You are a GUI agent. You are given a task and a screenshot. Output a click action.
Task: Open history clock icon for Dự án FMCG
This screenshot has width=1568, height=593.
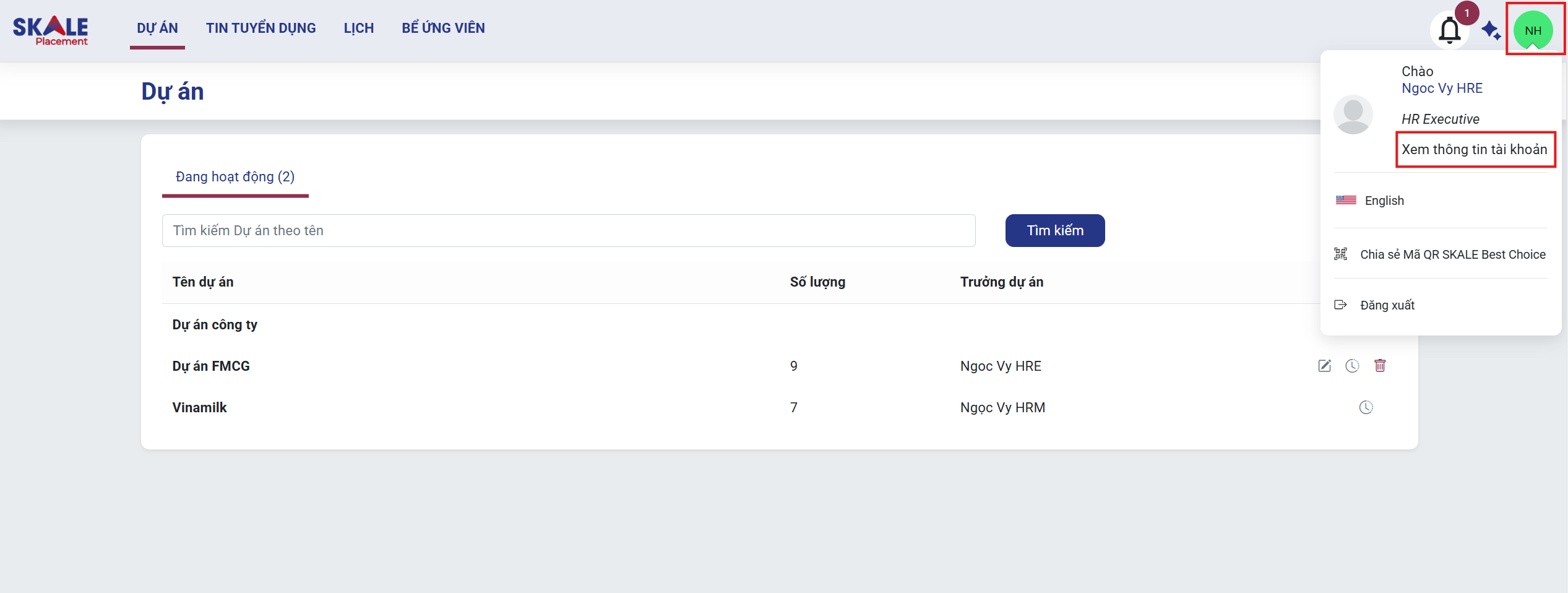[1352, 366]
